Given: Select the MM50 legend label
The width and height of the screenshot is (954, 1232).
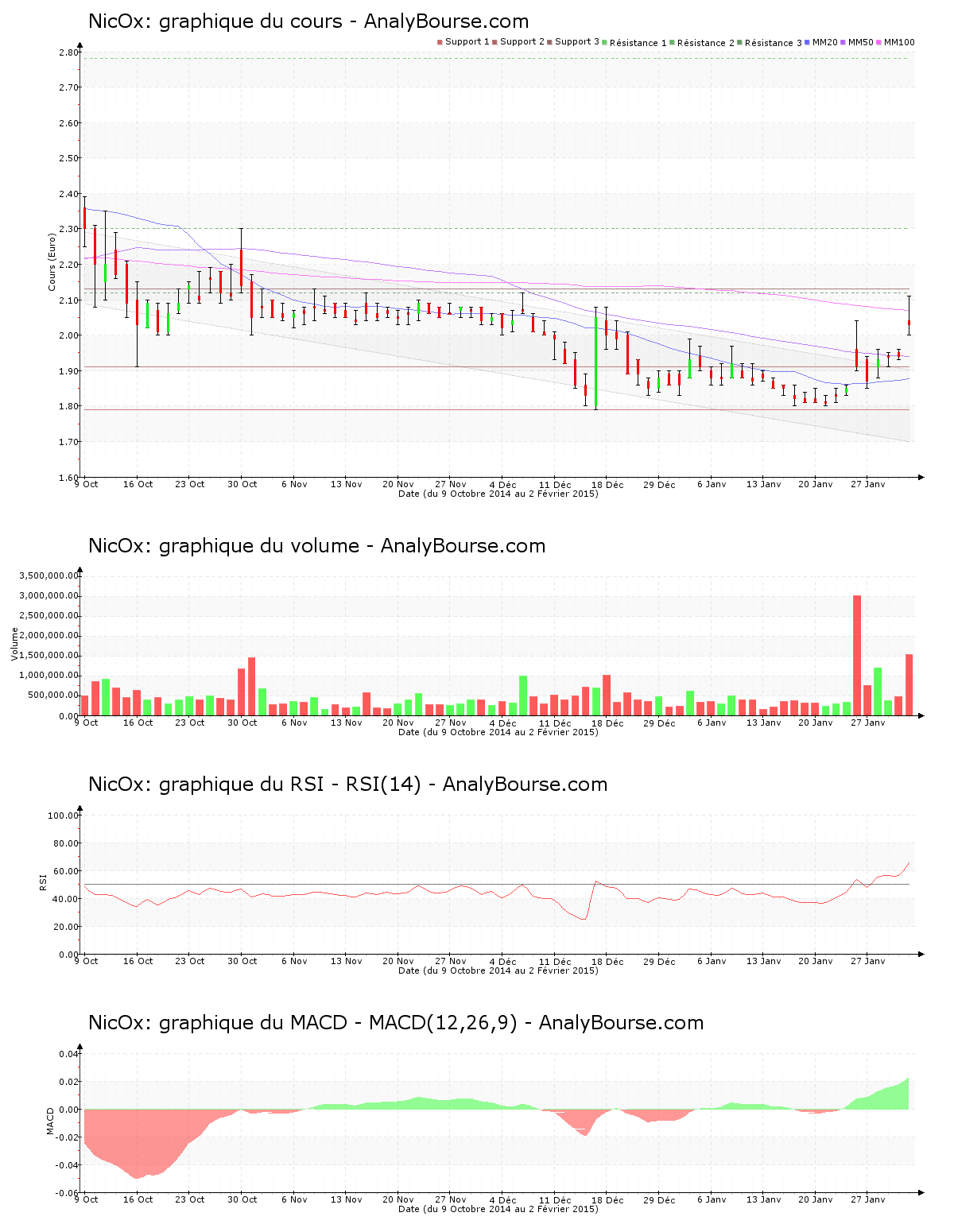Looking at the screenshot, I should (861, 42).
